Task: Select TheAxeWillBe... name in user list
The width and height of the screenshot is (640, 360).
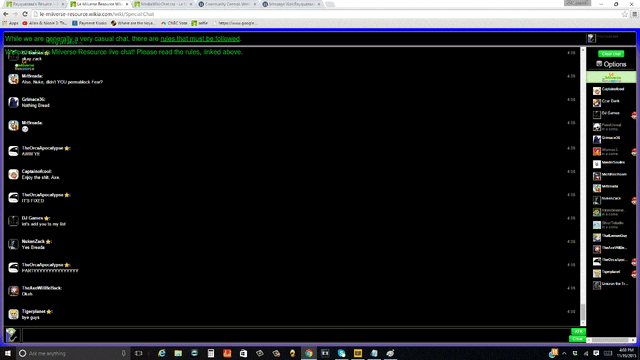Action: click(x=614, y=248)
